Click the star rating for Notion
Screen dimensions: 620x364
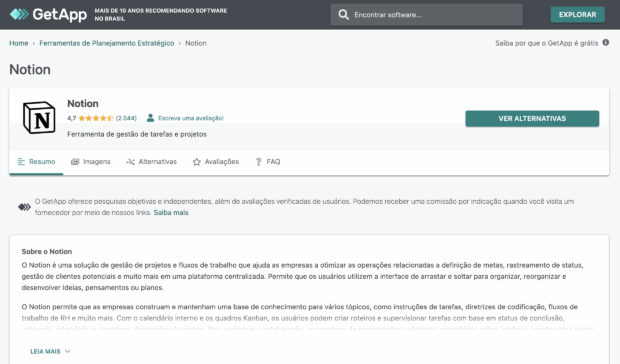[96, 118]
